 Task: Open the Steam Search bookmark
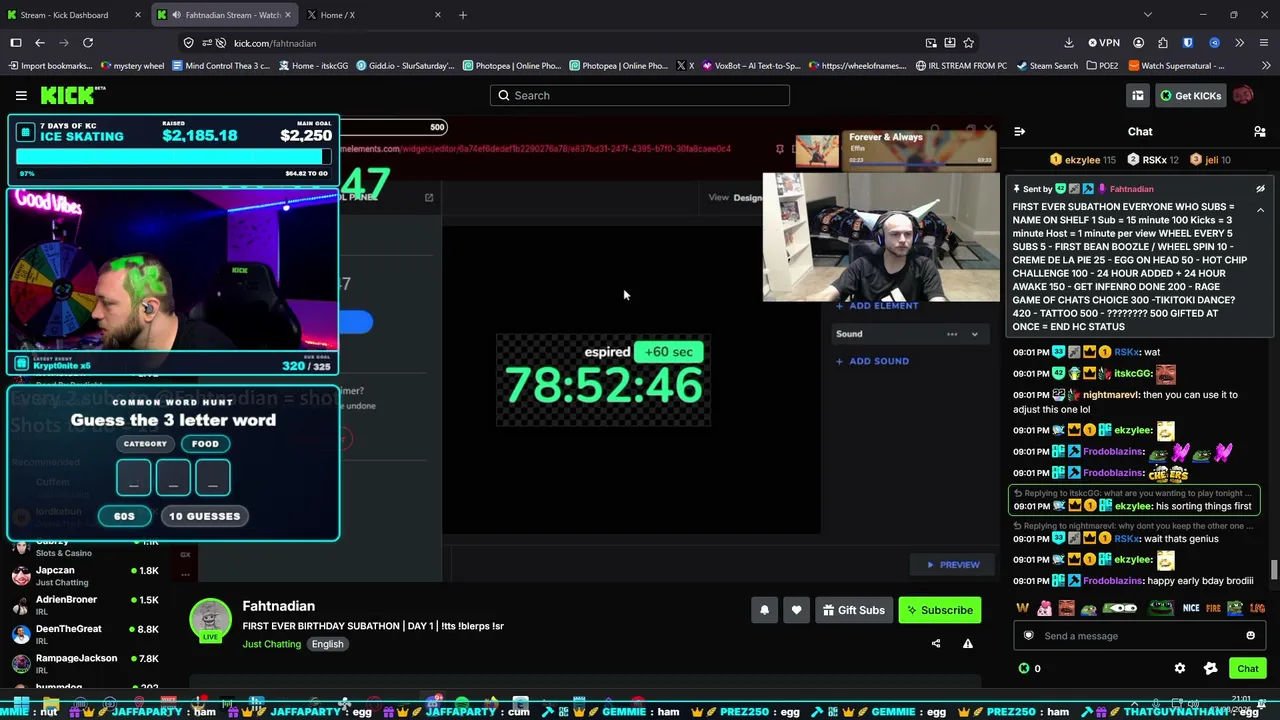[x=1048, y=66]
